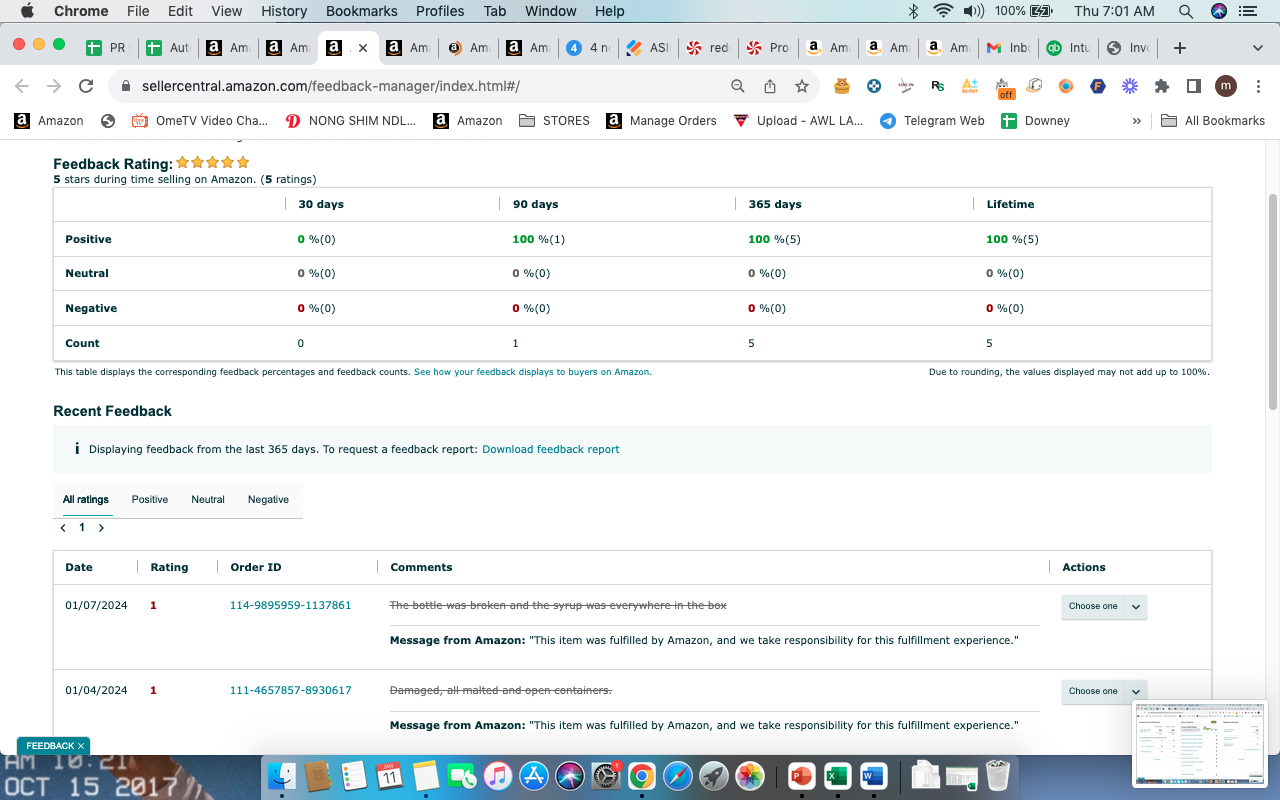Open Siri from the Dock

[x=570, y=775]
